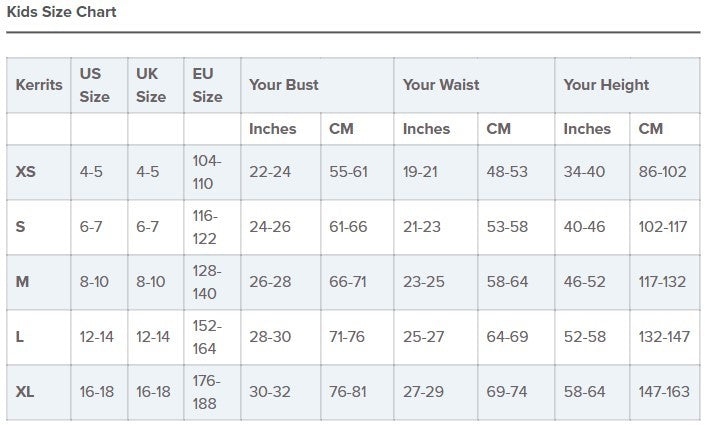The image size is (705, 425).
Task: Click the 'US Size' column header
Action: click(x=94, y=85)
